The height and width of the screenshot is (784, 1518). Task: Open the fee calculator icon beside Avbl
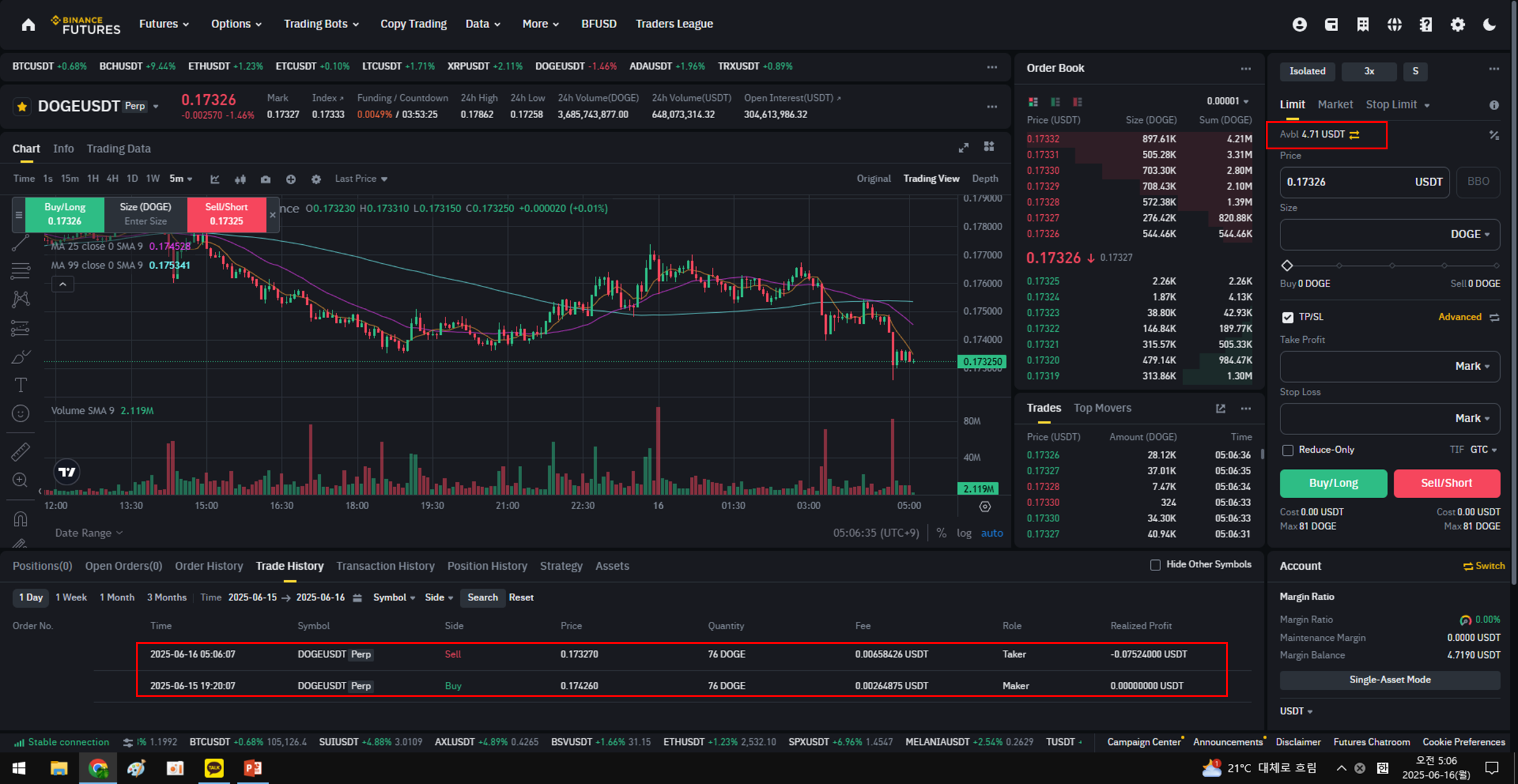[1494, 135]
